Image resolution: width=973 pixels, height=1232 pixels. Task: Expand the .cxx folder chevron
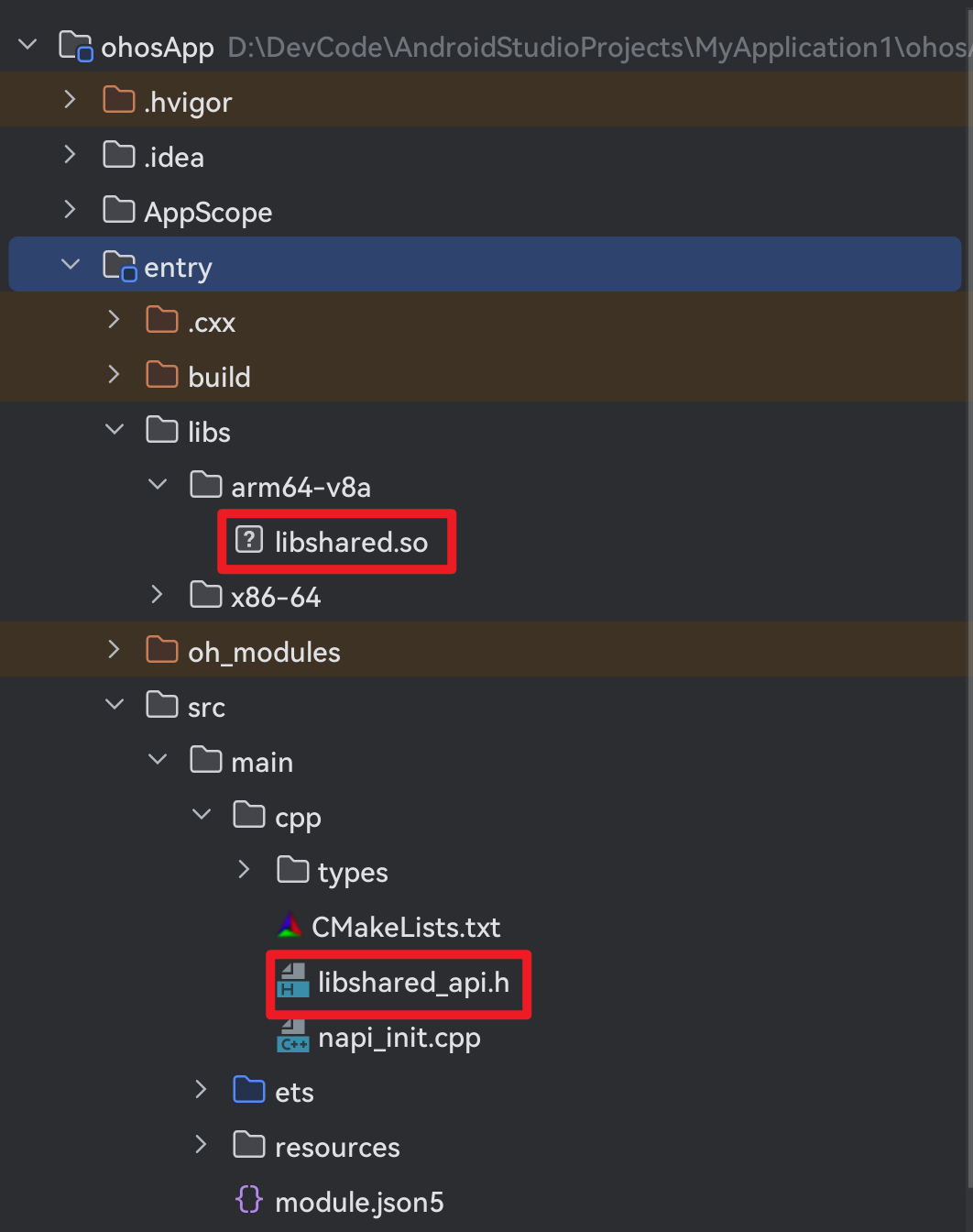[114, 319]
